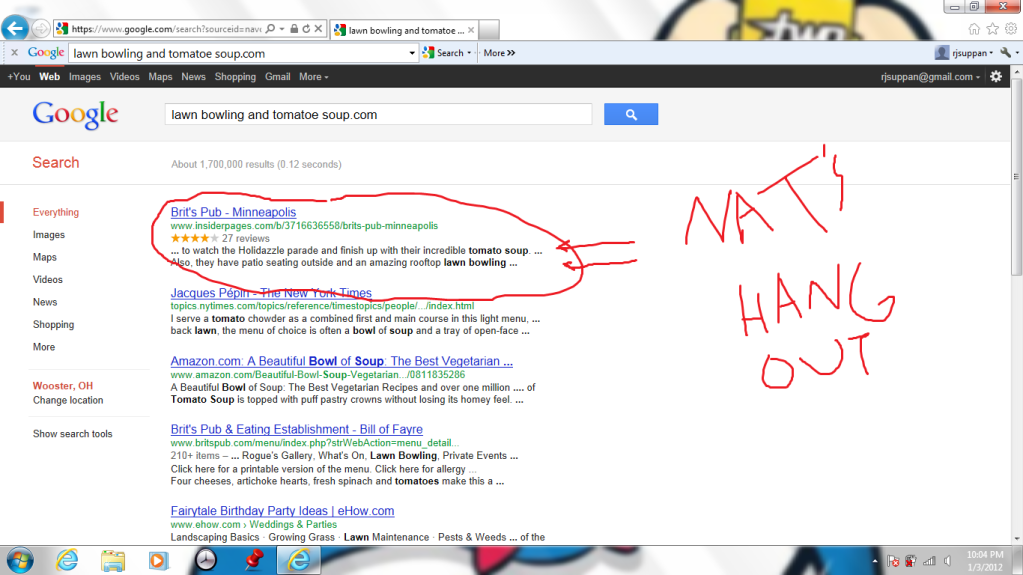Open the IE favorites star icon
Viewport: 1023px width, 575px height.
pos(992,29)
